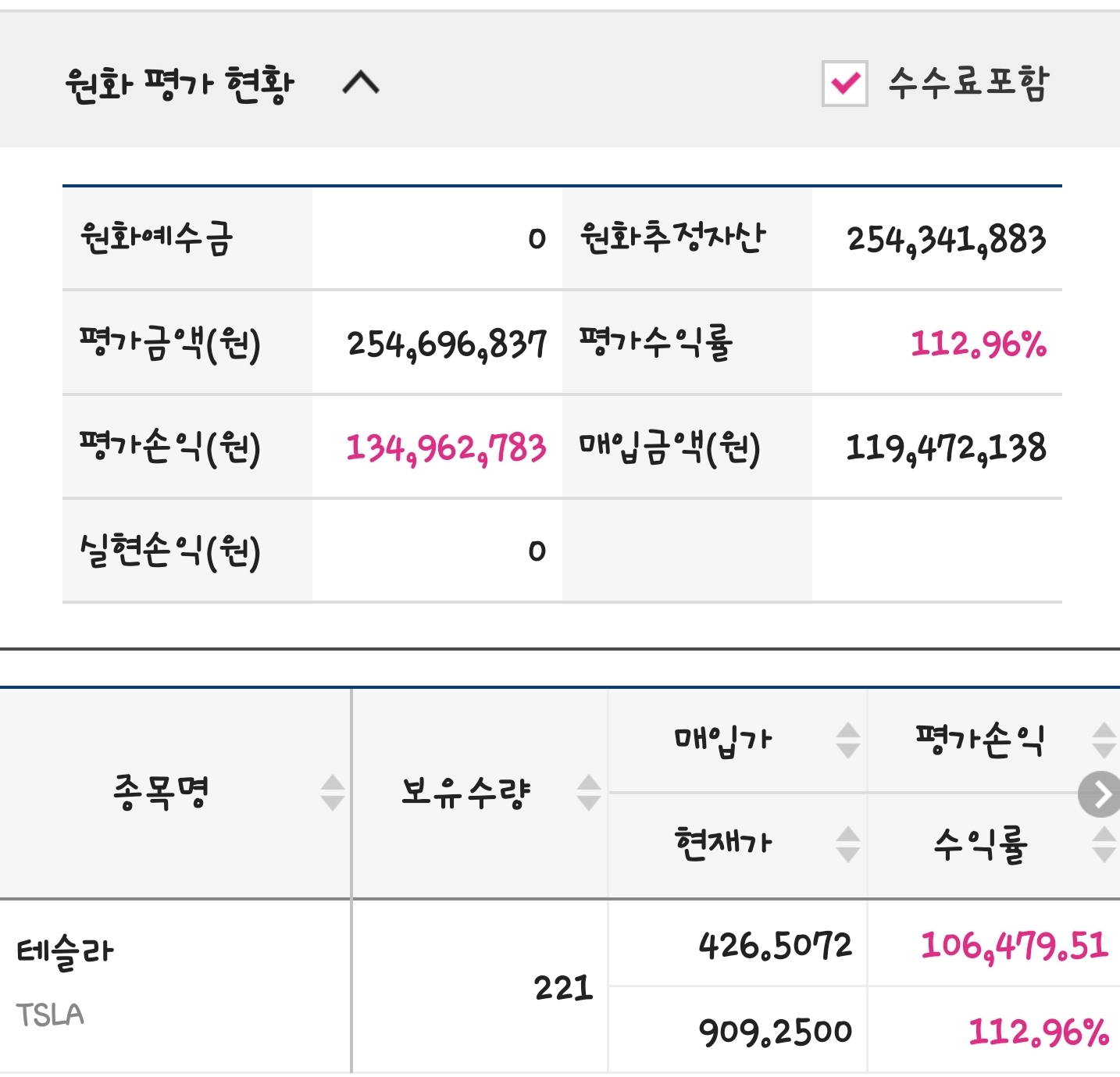Click the 매입가 header label
The image size is (1120, 1077).
tap(723, 740)
